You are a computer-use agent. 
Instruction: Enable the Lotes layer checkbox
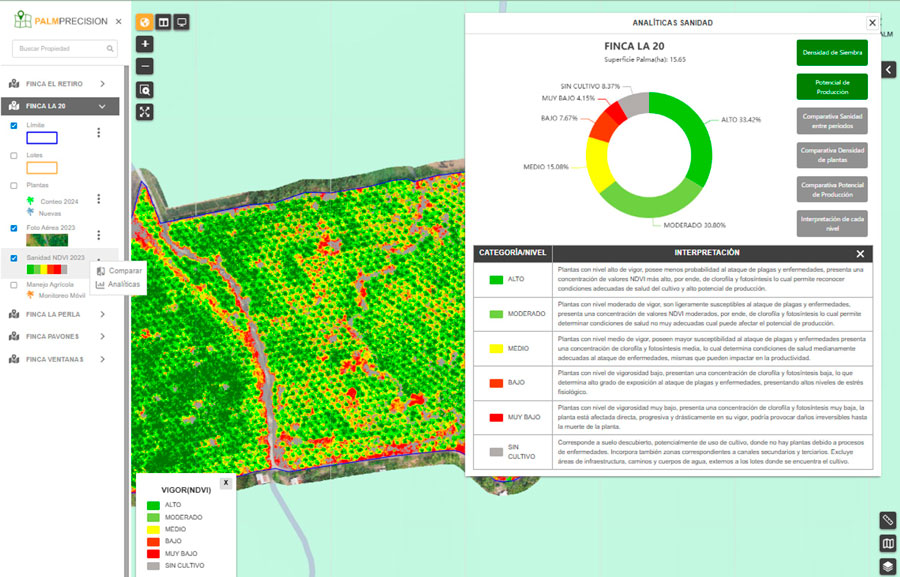click(14, 156)
